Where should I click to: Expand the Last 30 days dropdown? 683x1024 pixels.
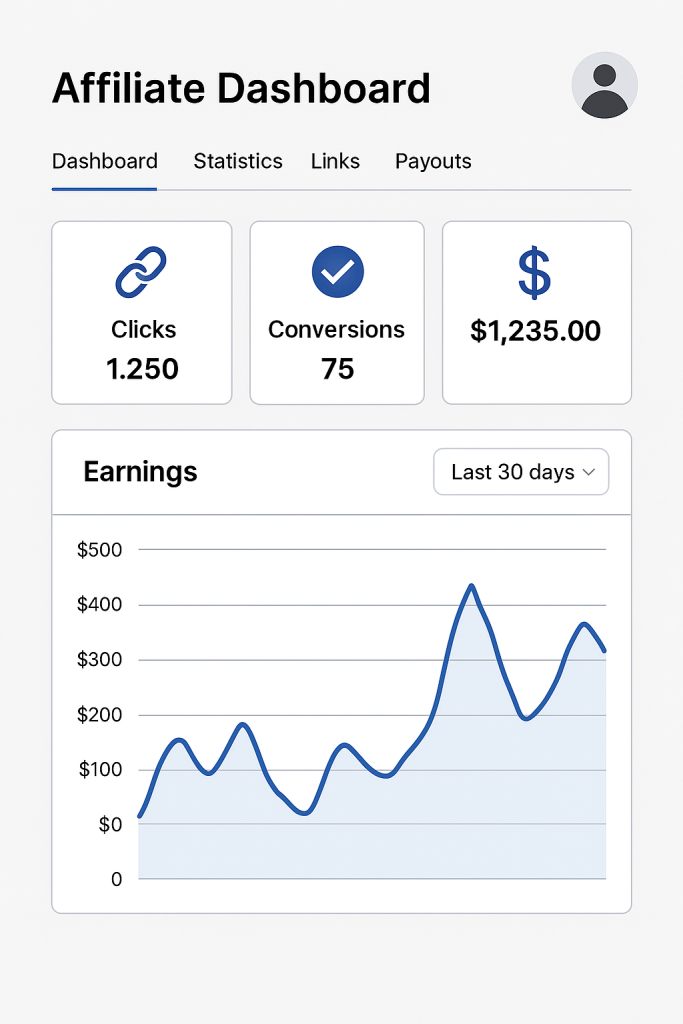click(x=520, y=472)
